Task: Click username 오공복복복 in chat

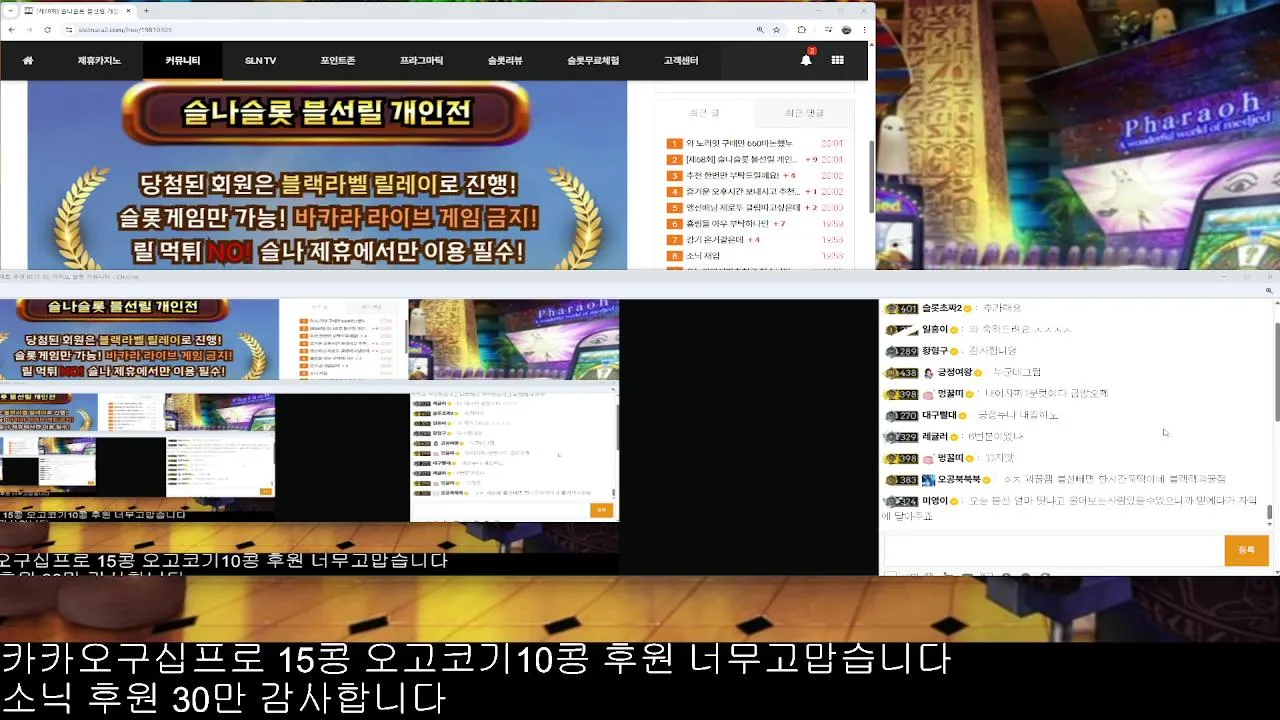Action: (958, 480)
